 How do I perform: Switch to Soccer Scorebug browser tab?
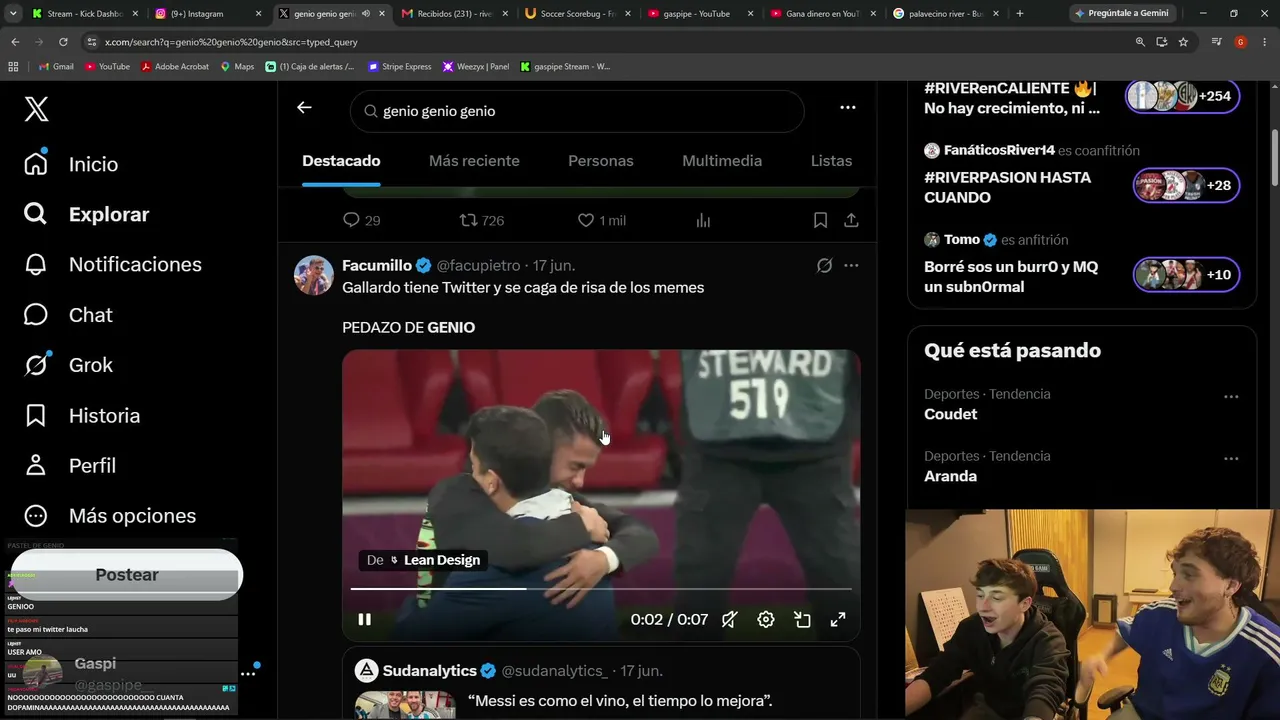576,14
